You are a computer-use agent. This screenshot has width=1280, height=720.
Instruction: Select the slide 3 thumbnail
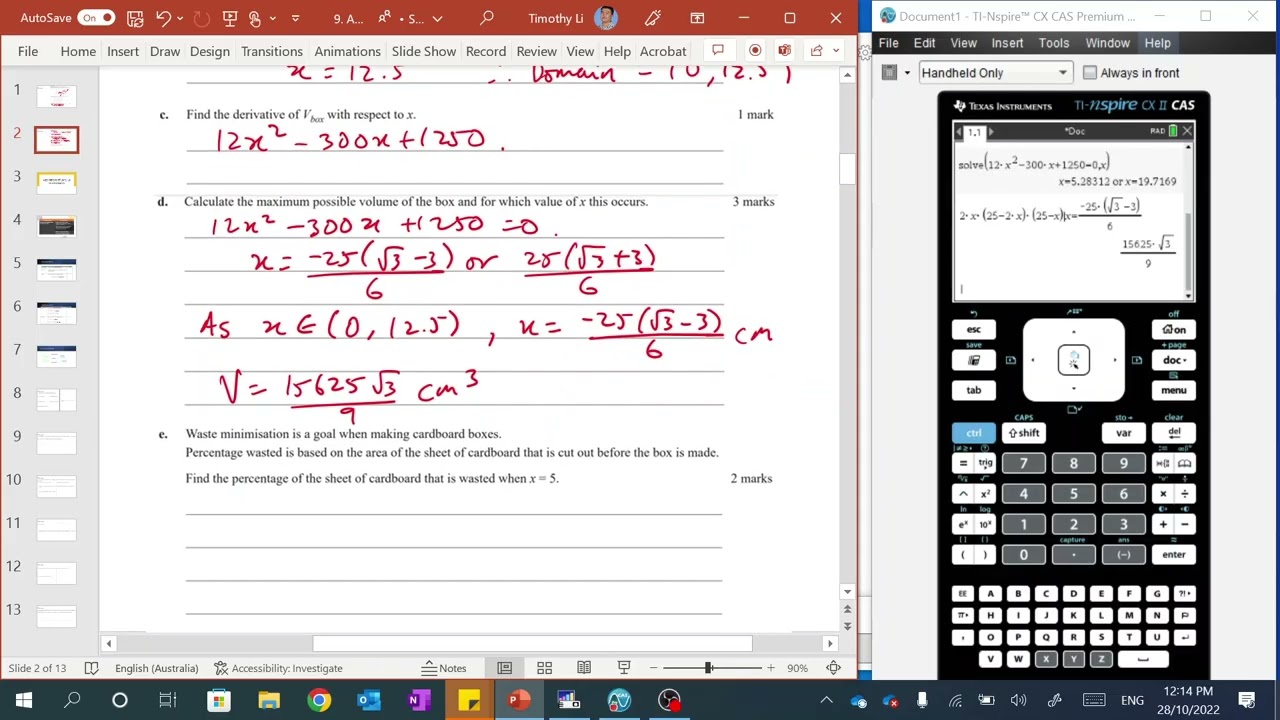pos(56,181)
